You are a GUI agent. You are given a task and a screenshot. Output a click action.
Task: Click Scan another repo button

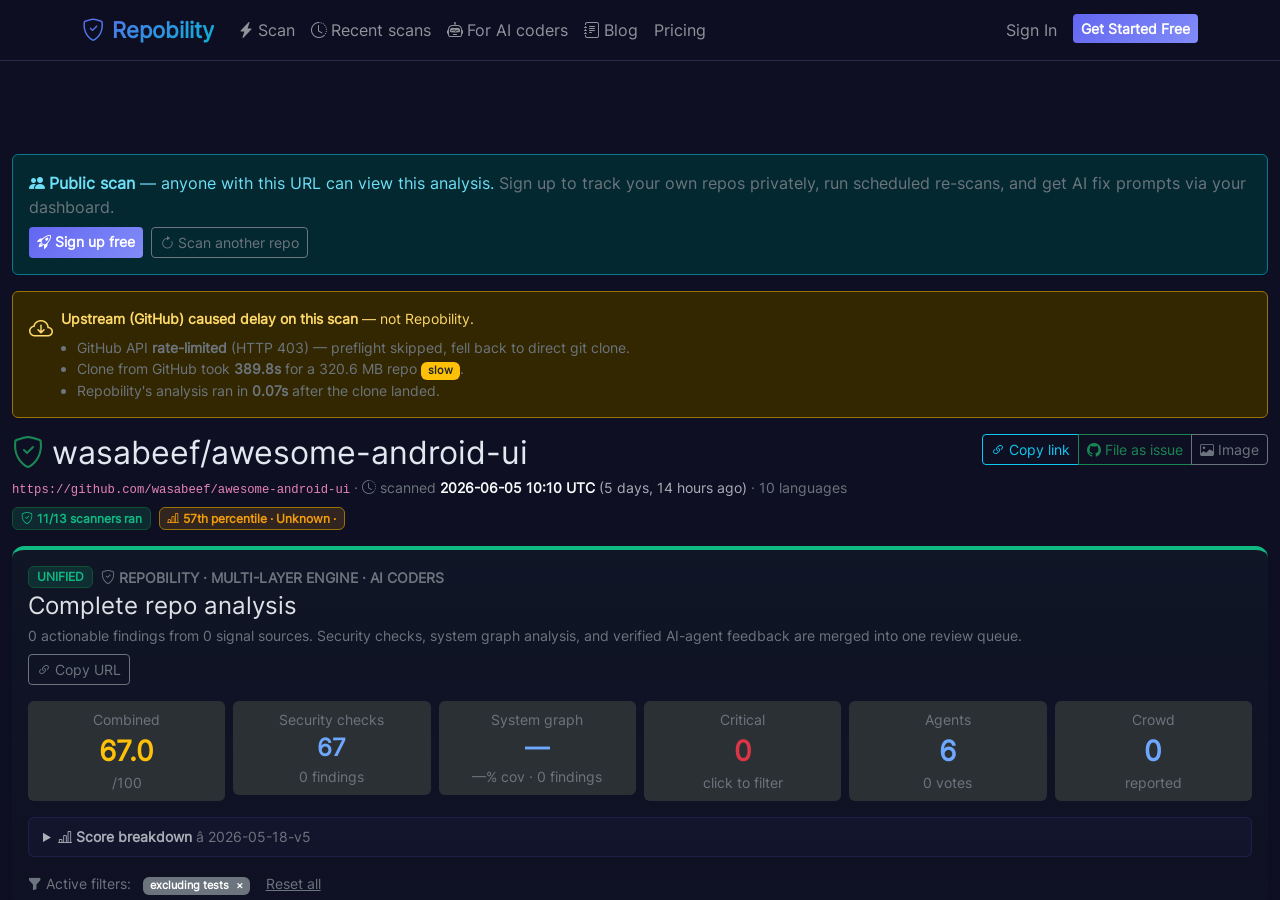click(229, 242)
